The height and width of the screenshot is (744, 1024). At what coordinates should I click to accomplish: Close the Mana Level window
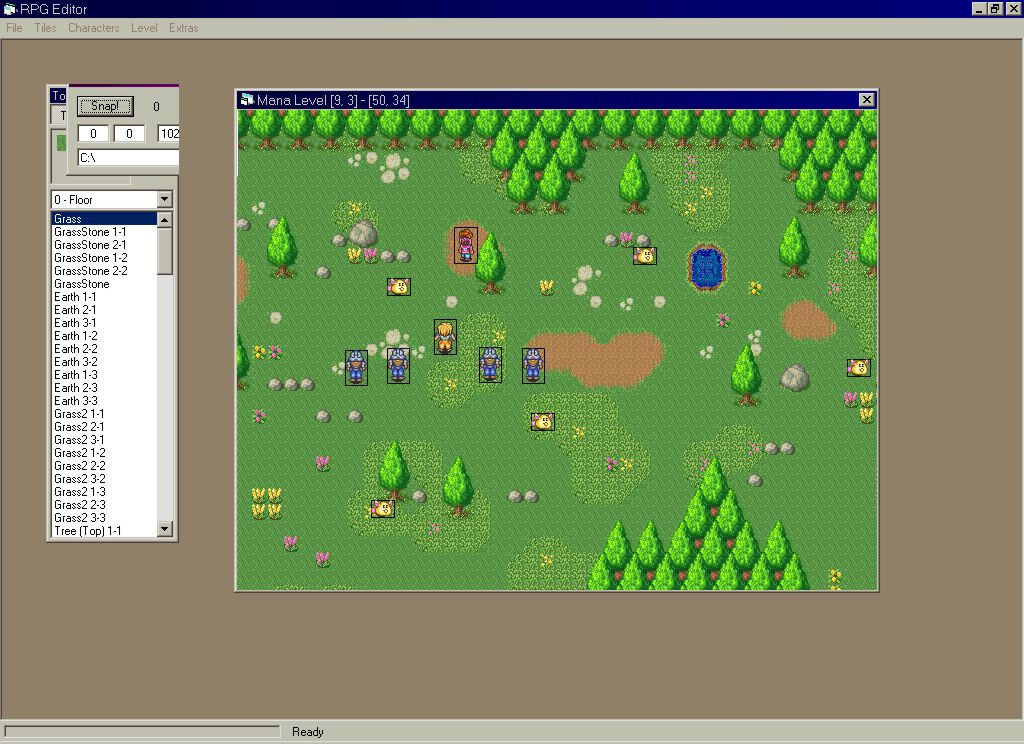(866, 100)
